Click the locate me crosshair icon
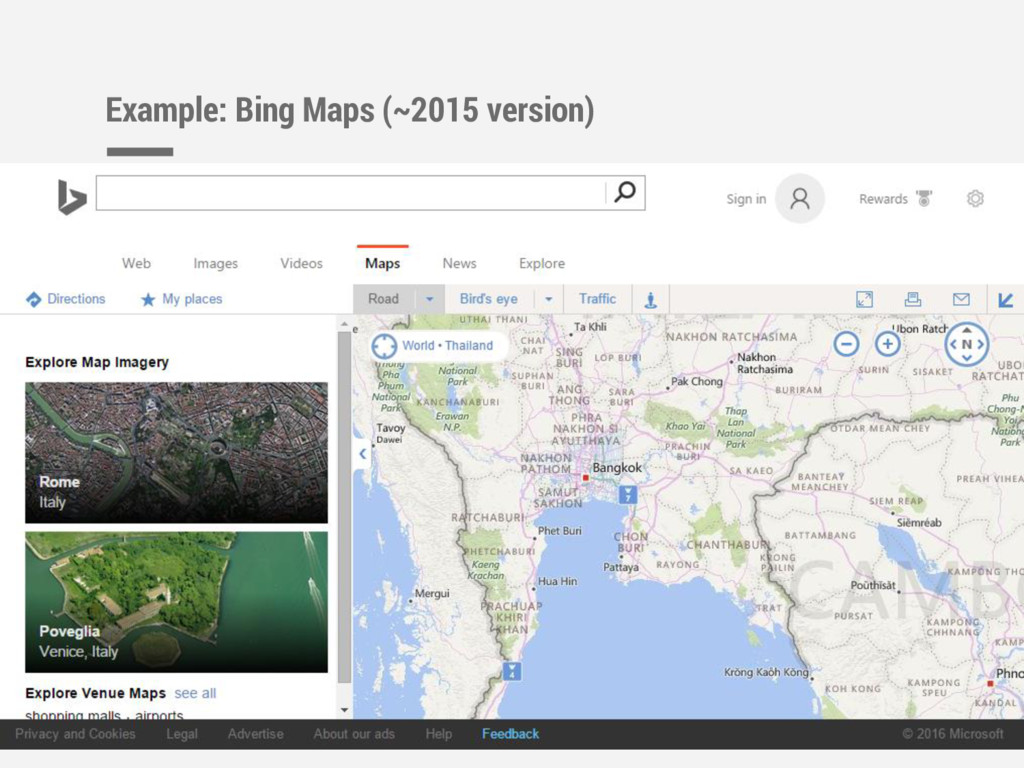The image size is (1024, 768). [384, 345]
